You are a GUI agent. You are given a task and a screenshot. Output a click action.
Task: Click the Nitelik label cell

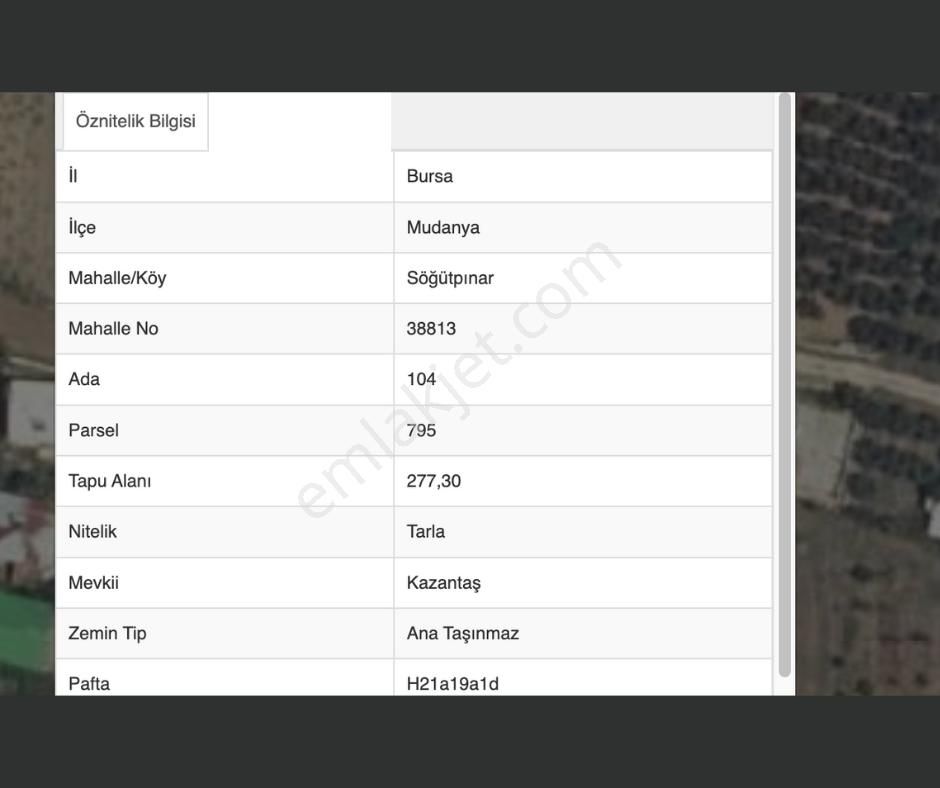pos(92,532)
